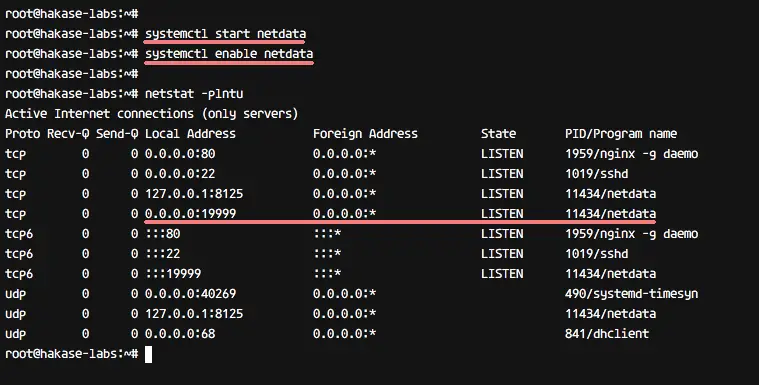Click the 'Active Internet connections' line

click(x=152, y=114)
